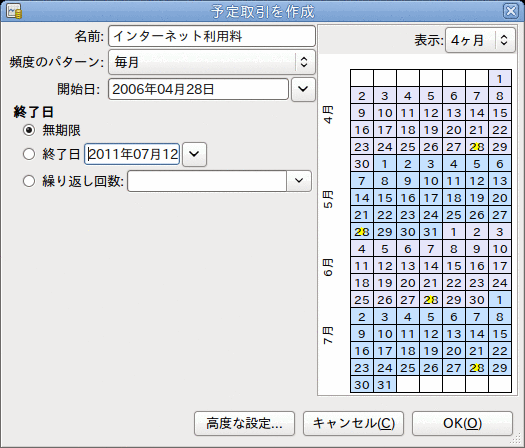Open the 開始日 calendar dropdown arrow
The image size is (525, 448).
coord(303,89)
